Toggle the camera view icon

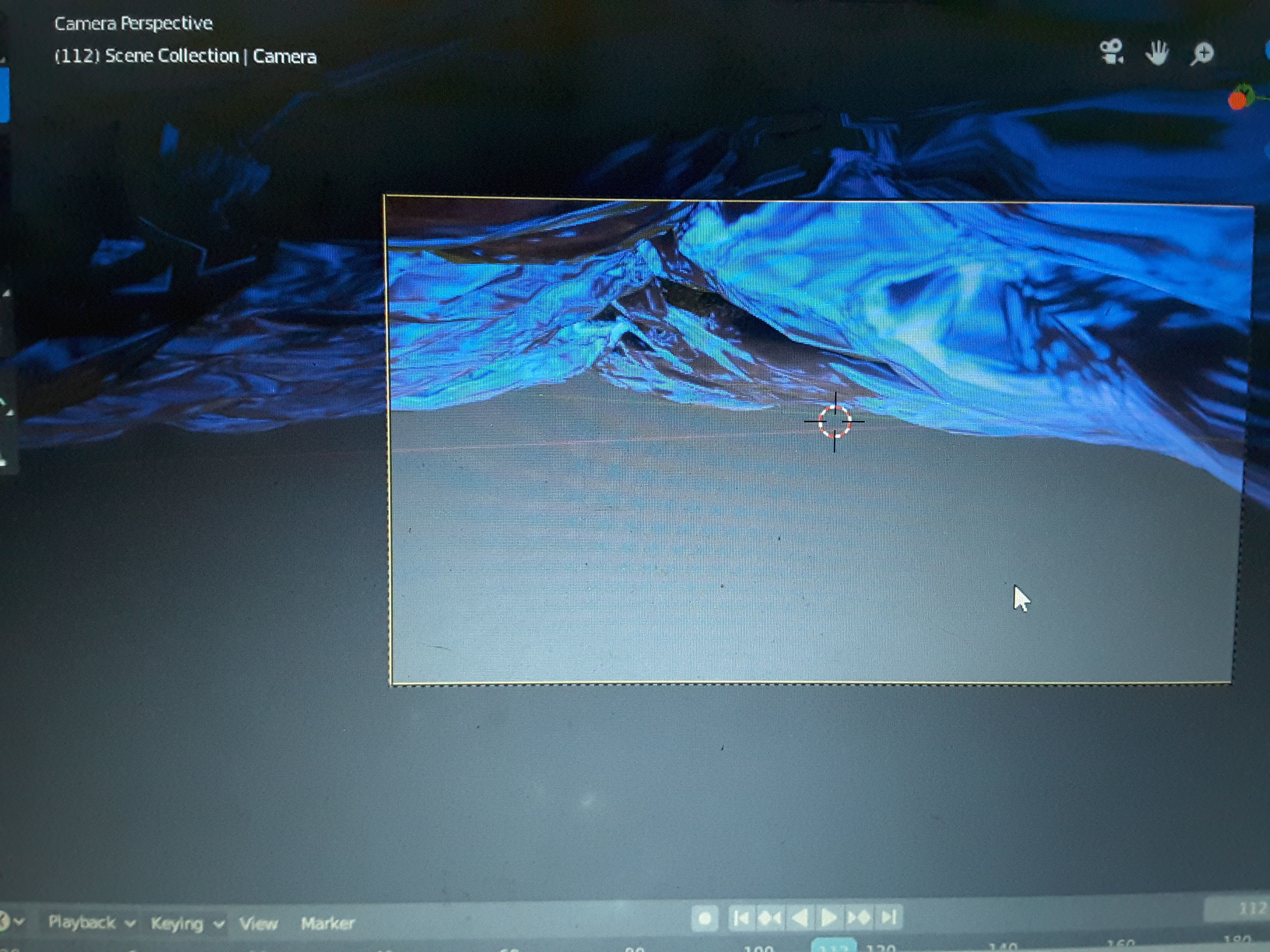1112,52
